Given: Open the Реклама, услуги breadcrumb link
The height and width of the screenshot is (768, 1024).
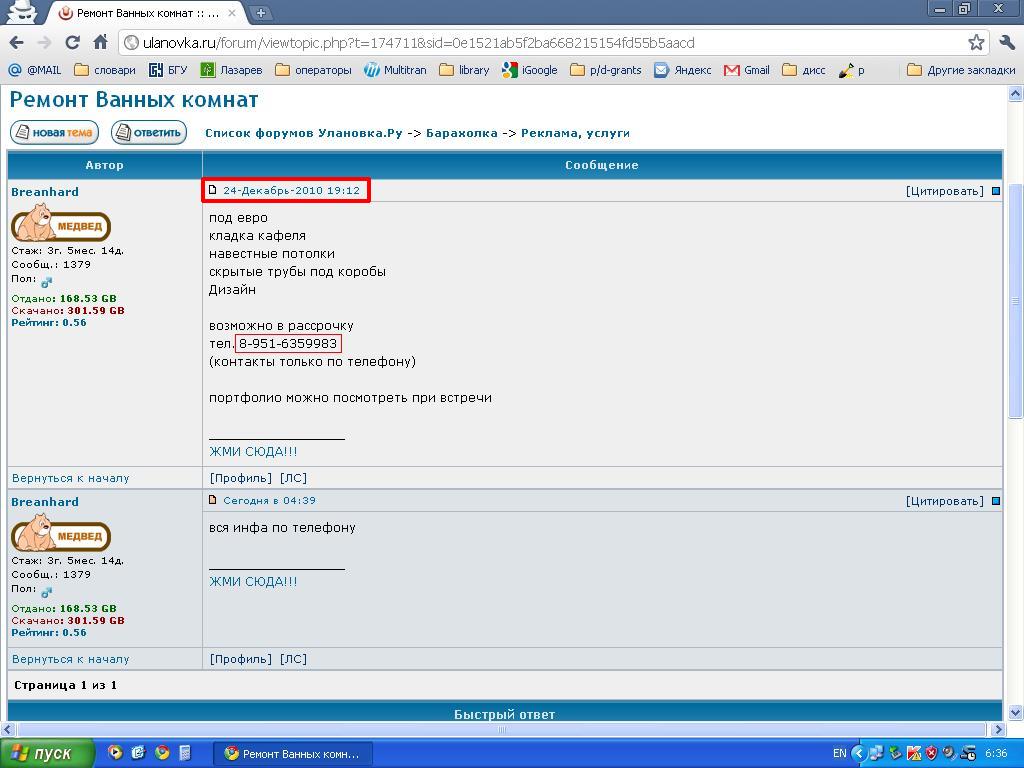Looking at the screenshot, I should (x=575, y=133).
